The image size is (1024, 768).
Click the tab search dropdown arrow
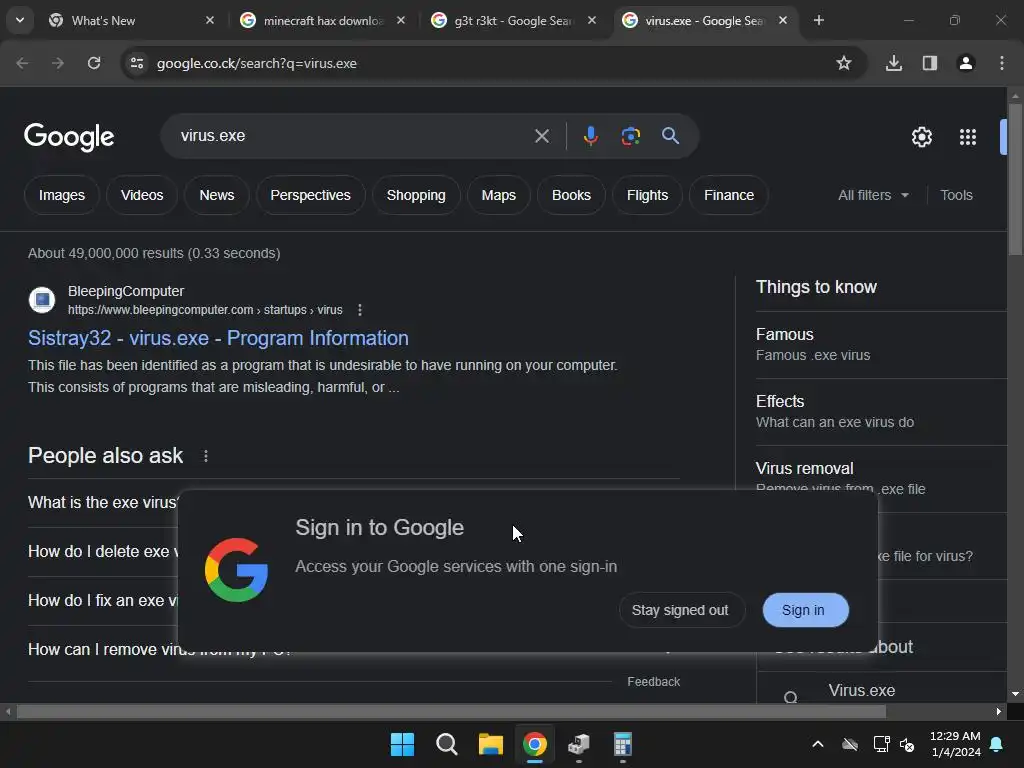tap(20, 20)
